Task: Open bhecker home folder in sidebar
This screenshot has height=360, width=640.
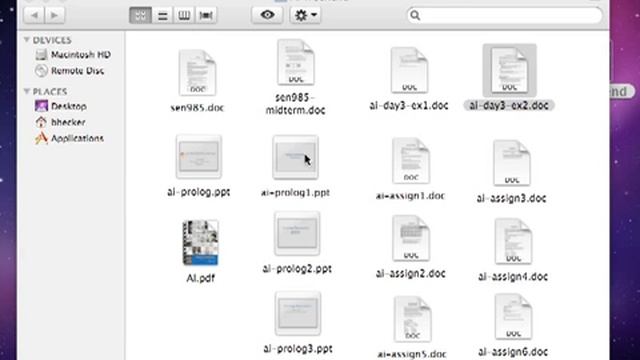Action: 60,122
